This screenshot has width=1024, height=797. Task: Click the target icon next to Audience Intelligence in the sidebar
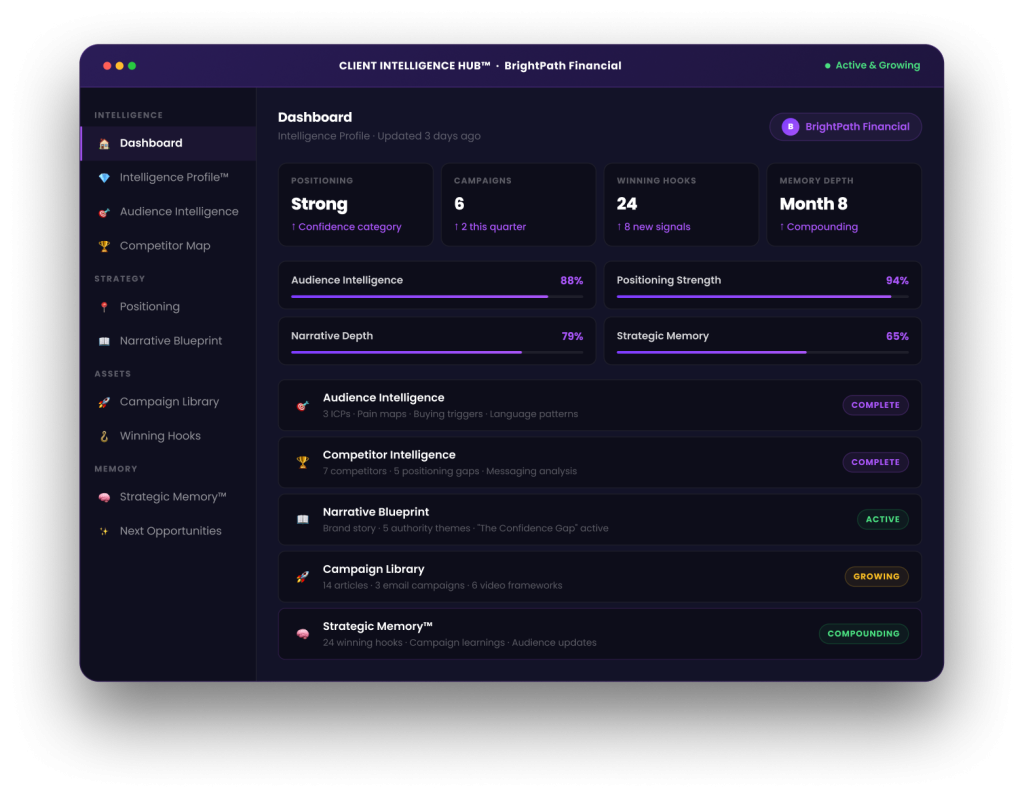[104, 212]
